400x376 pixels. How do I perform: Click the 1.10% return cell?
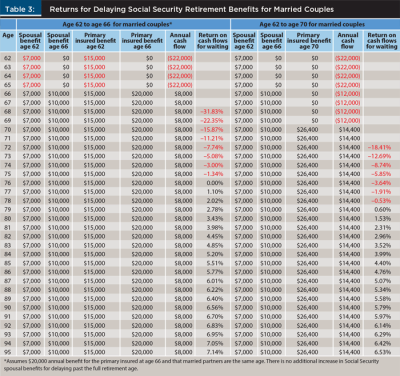[x=215, y=192]
